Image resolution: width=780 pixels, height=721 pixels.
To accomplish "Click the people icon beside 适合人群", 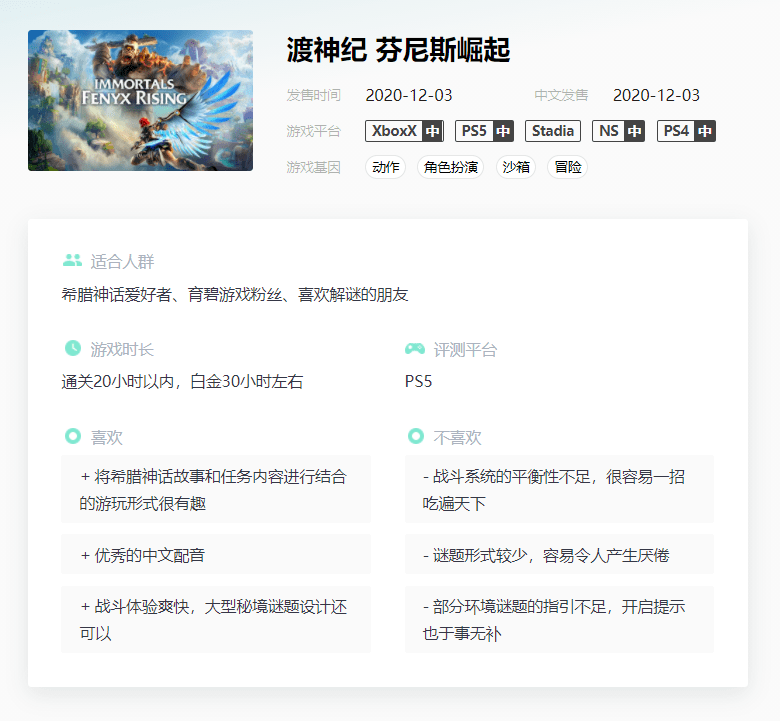I will pos(73,260).
